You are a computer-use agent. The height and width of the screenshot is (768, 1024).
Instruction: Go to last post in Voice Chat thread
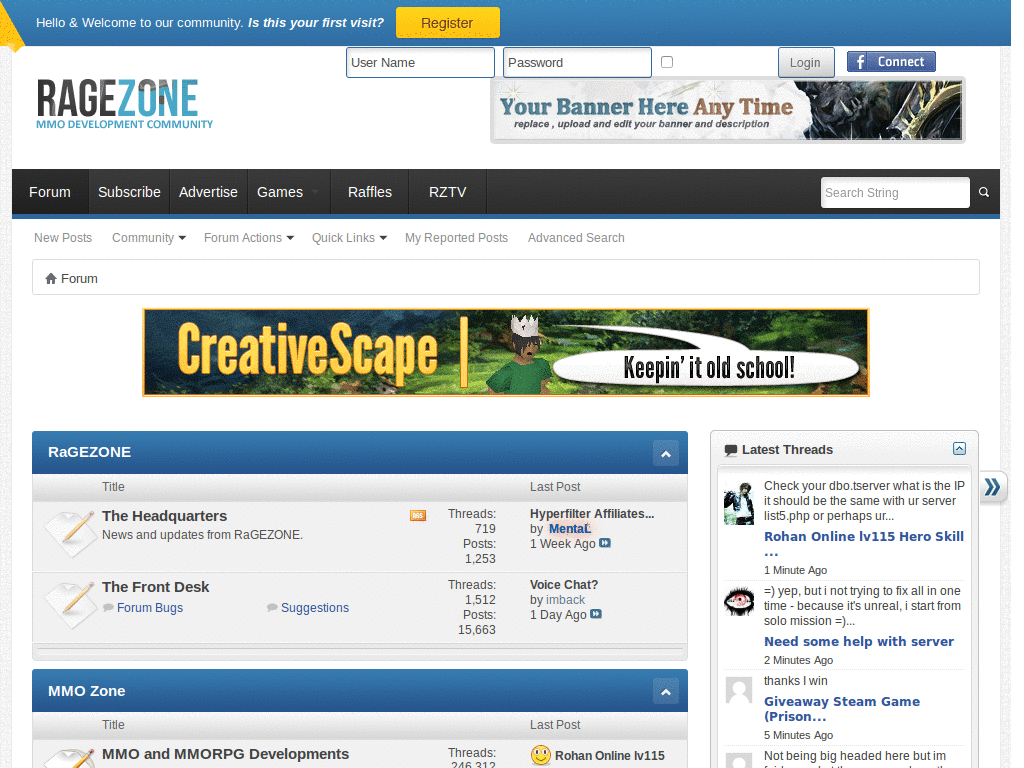tap(596, 615)
